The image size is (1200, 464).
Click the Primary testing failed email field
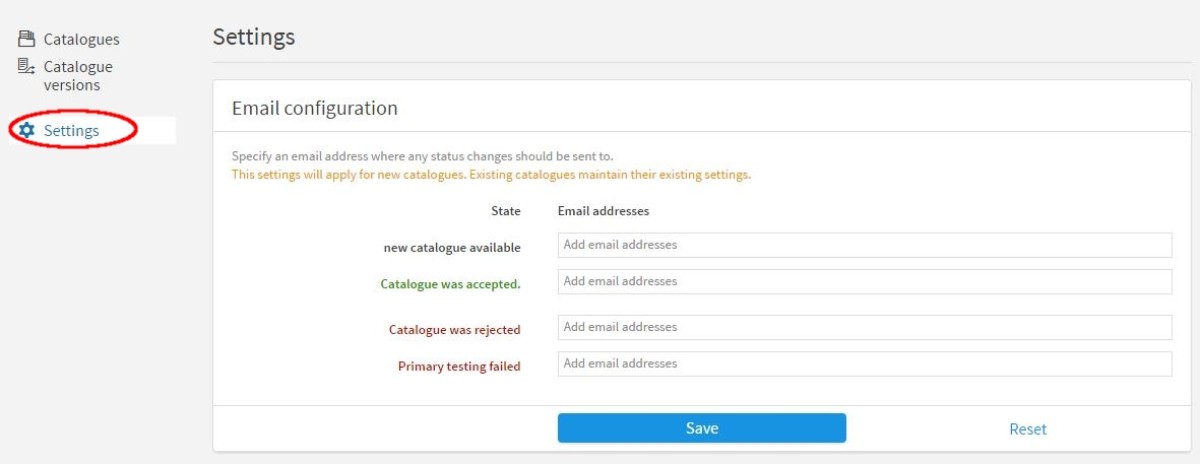pyautogui.click(x=864, y=363)
